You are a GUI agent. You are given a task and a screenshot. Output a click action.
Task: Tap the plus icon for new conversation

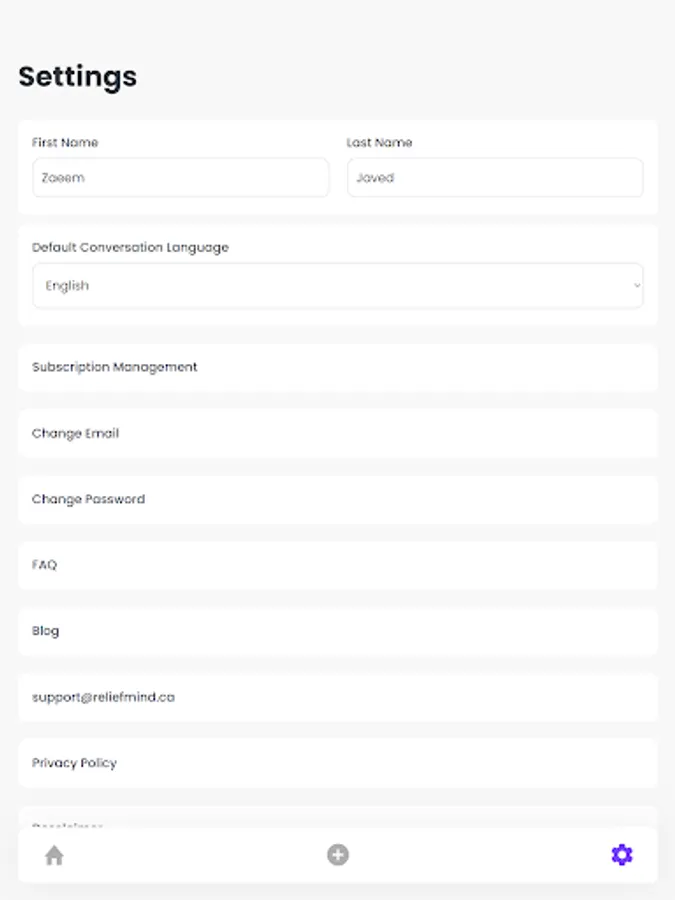(338, 855)
